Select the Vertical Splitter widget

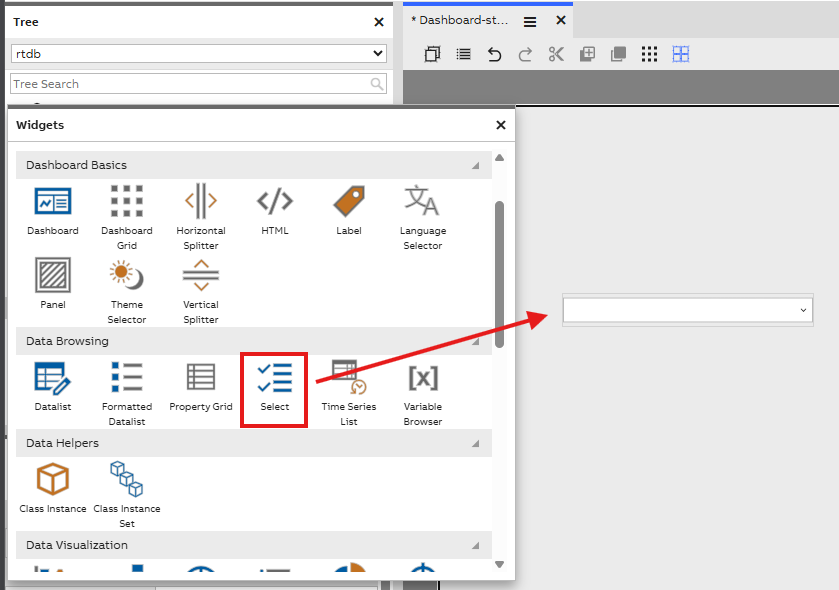(201, 275)
